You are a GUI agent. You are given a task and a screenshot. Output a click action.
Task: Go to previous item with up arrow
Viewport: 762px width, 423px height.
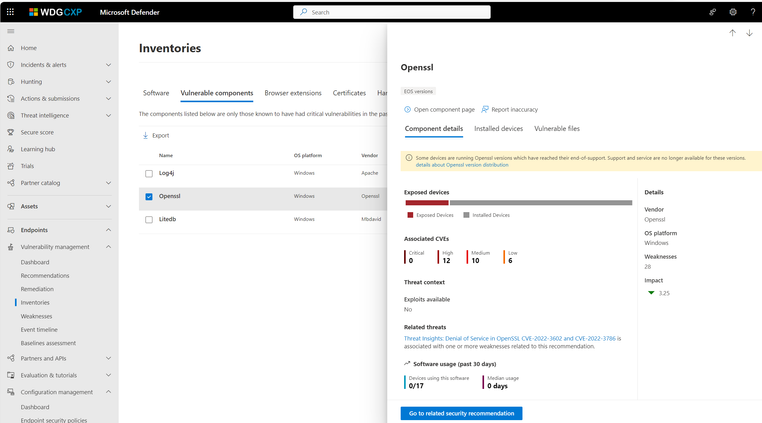tap(732, 33)
